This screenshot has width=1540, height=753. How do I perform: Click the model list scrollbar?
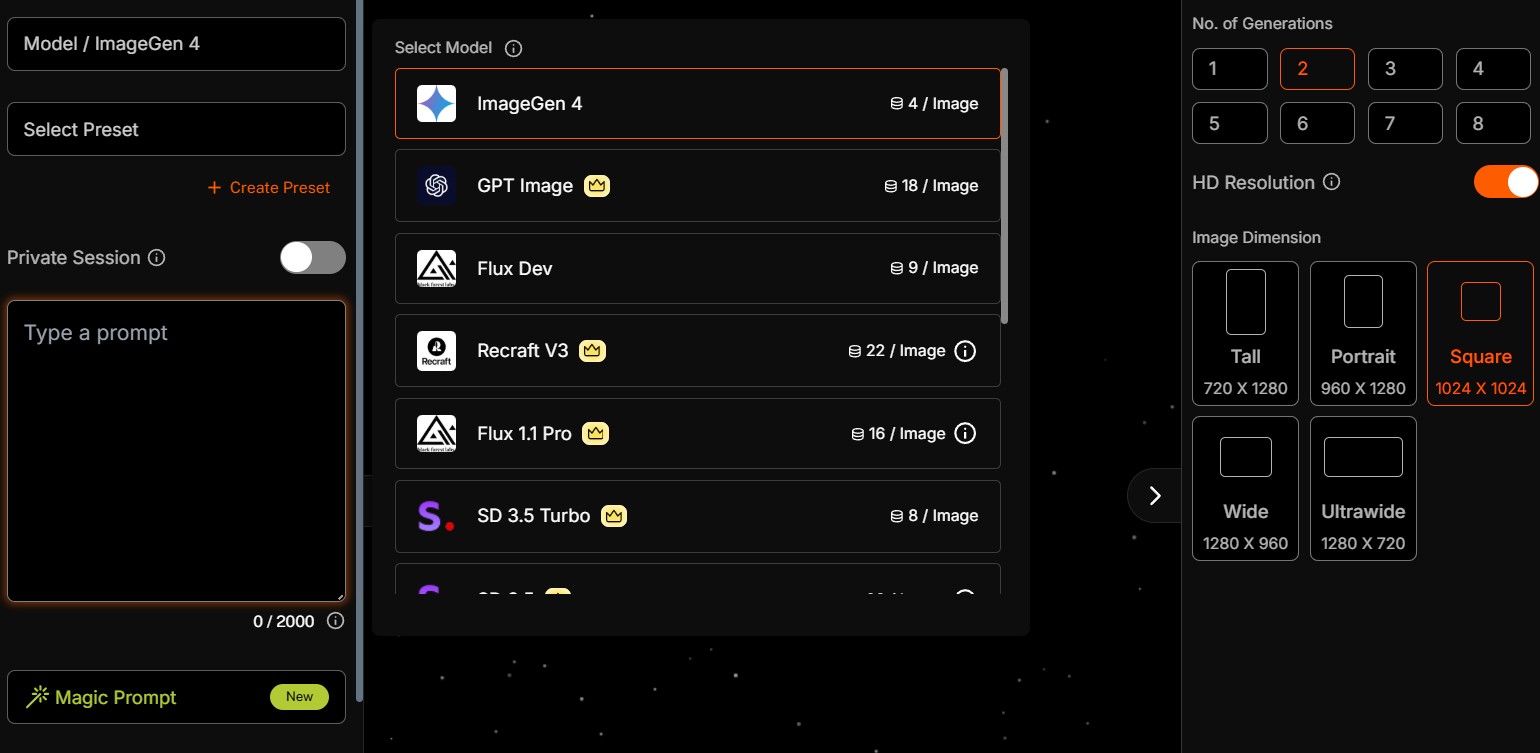(1004, 195)
